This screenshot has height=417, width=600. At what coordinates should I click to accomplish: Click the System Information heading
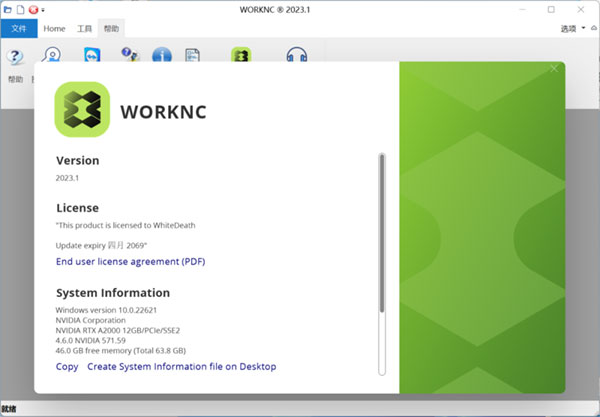113,293
